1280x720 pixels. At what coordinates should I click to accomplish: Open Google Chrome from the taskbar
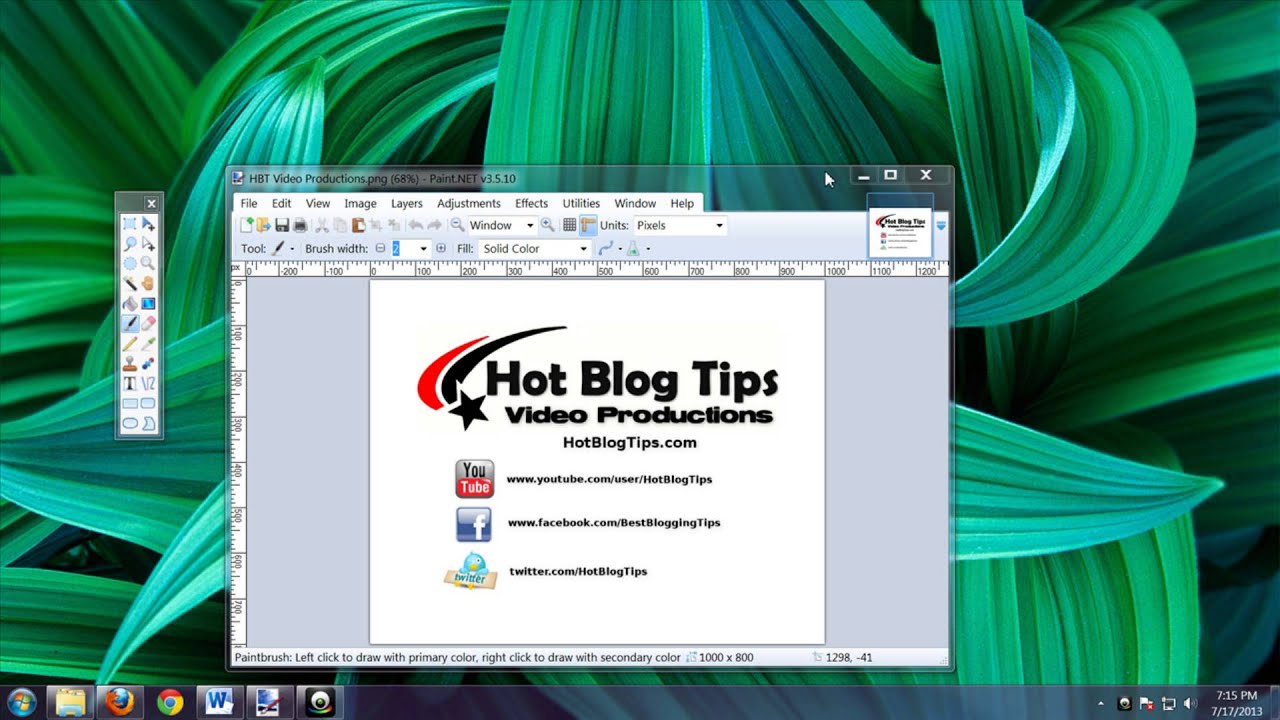pos(170,702)
